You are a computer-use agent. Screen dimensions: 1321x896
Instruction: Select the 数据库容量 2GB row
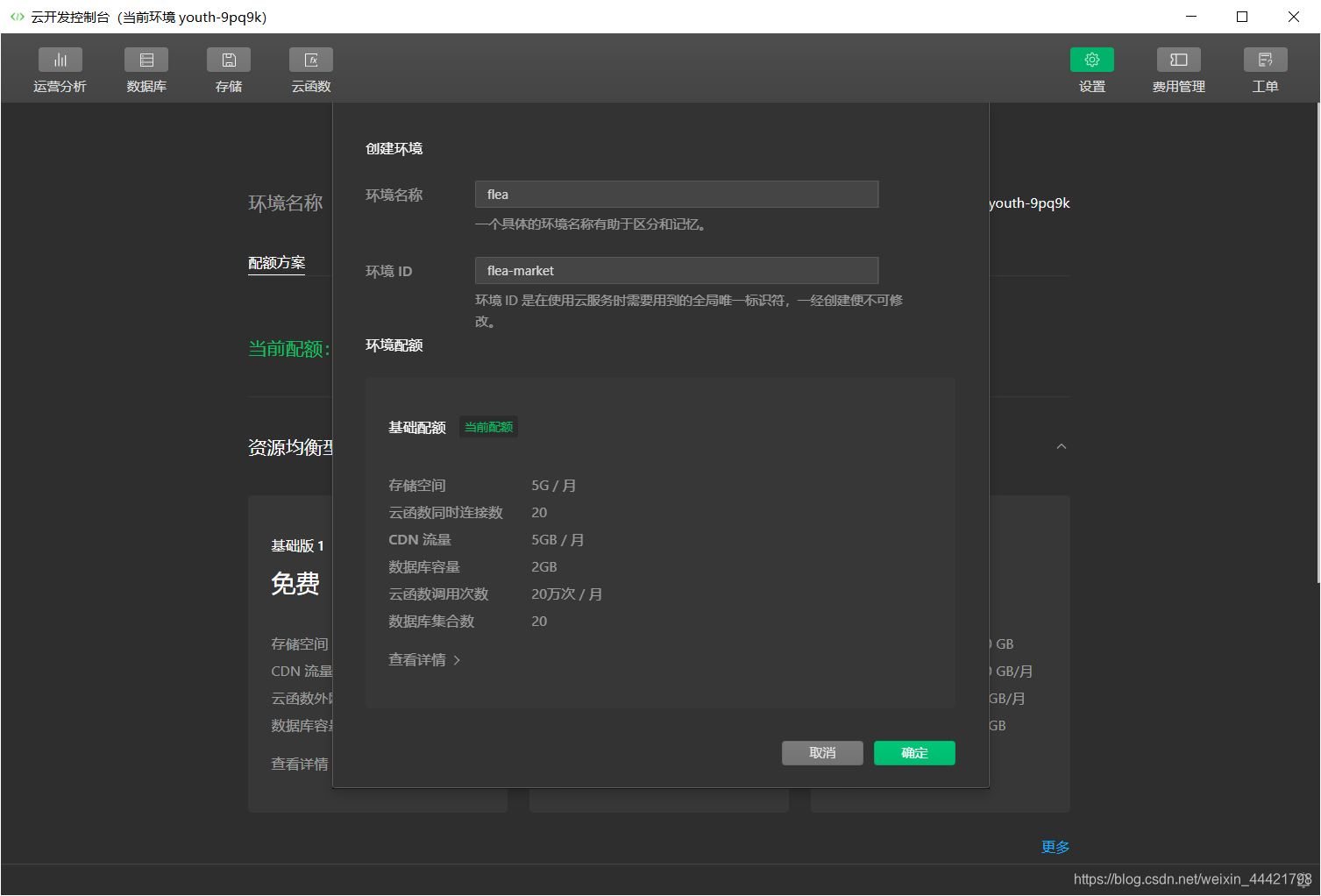tap(473, 567)
